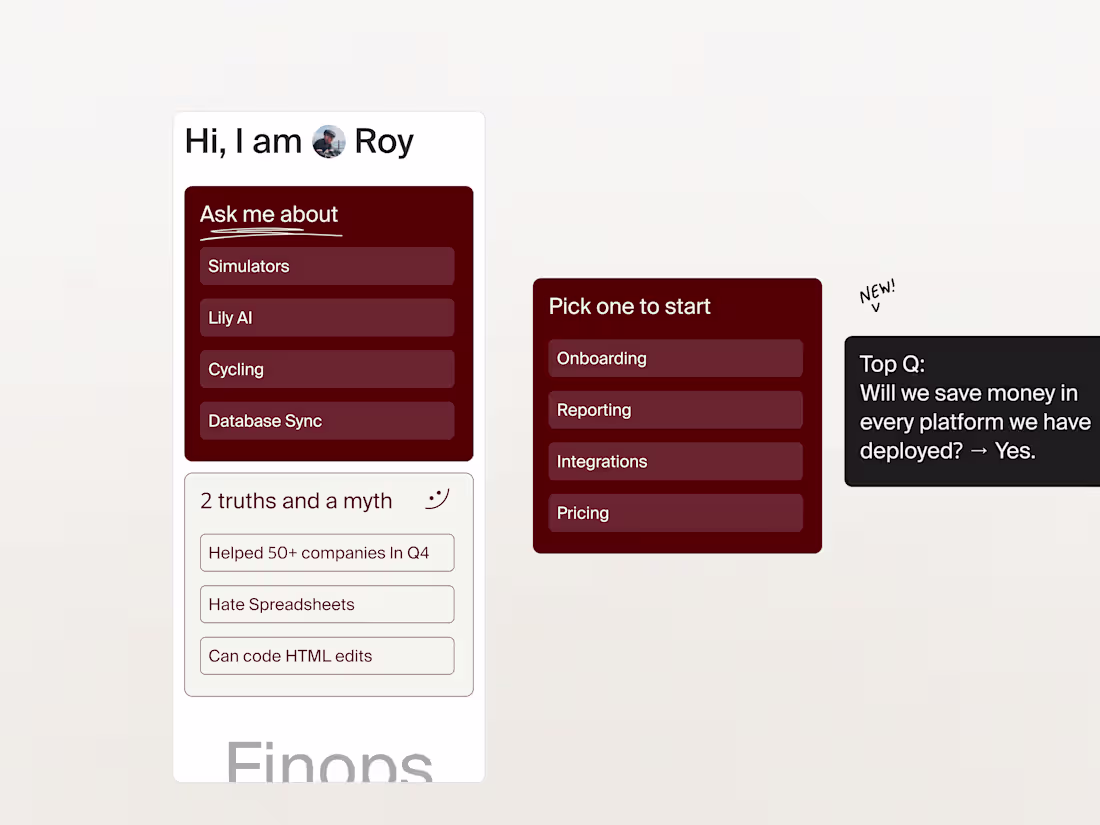The height and width of the screenshot is (825, 1100).
Task: Start with Onboarding
Action: coord(675,358)
